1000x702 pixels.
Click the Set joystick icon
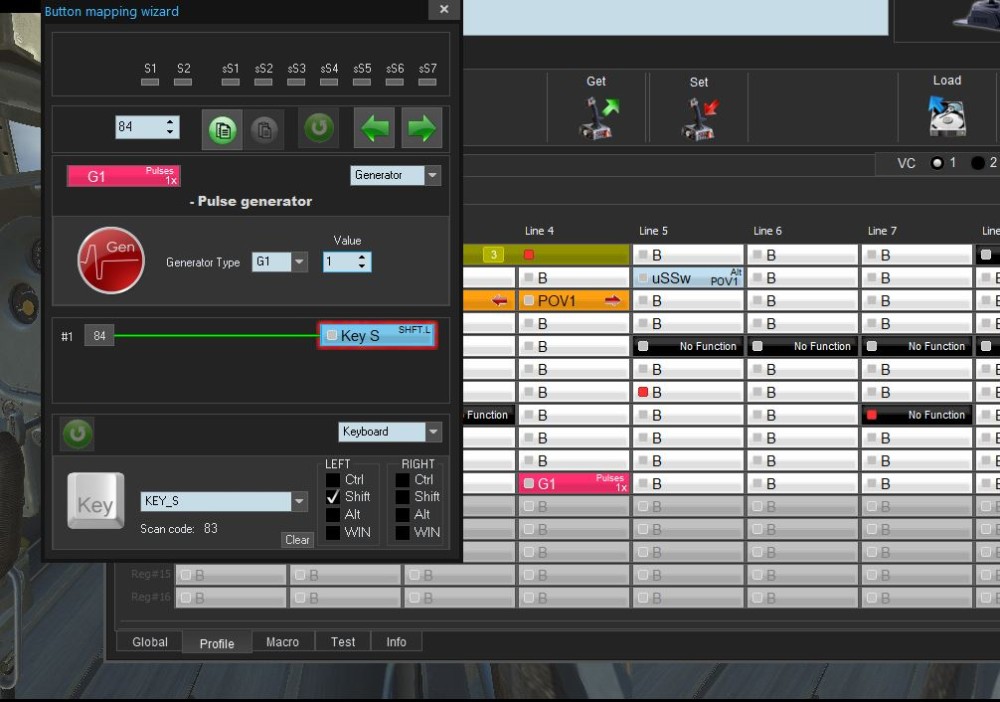tap(700, 119)
